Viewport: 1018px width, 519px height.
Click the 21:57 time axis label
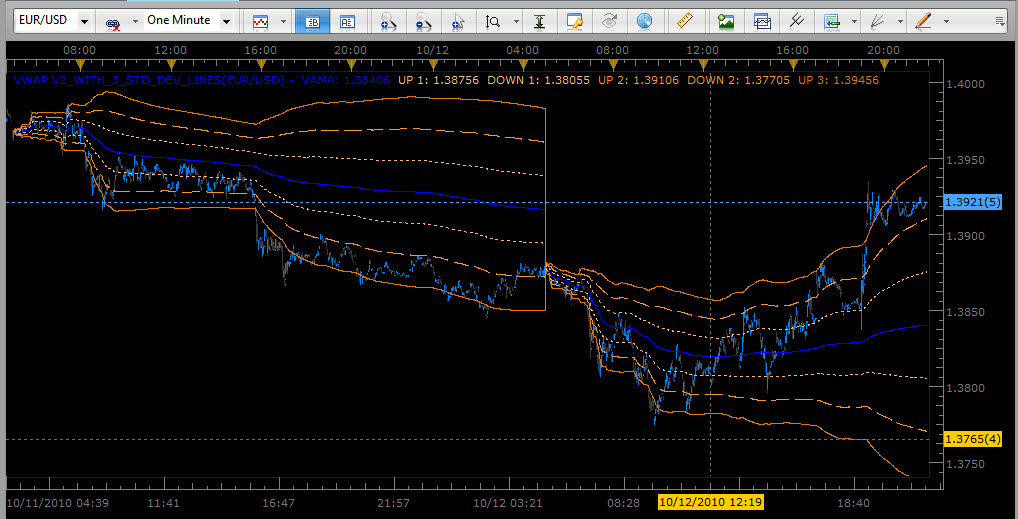click(x=393, y=503)
